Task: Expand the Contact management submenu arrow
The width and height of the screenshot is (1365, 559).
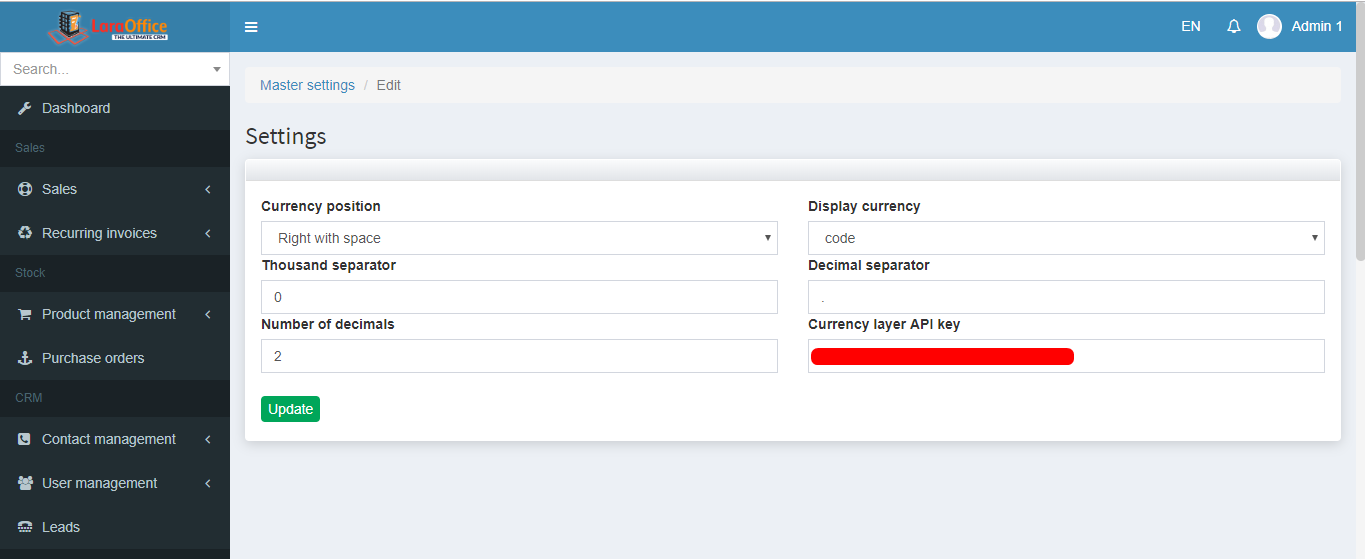Action: [x=207, y=439]
